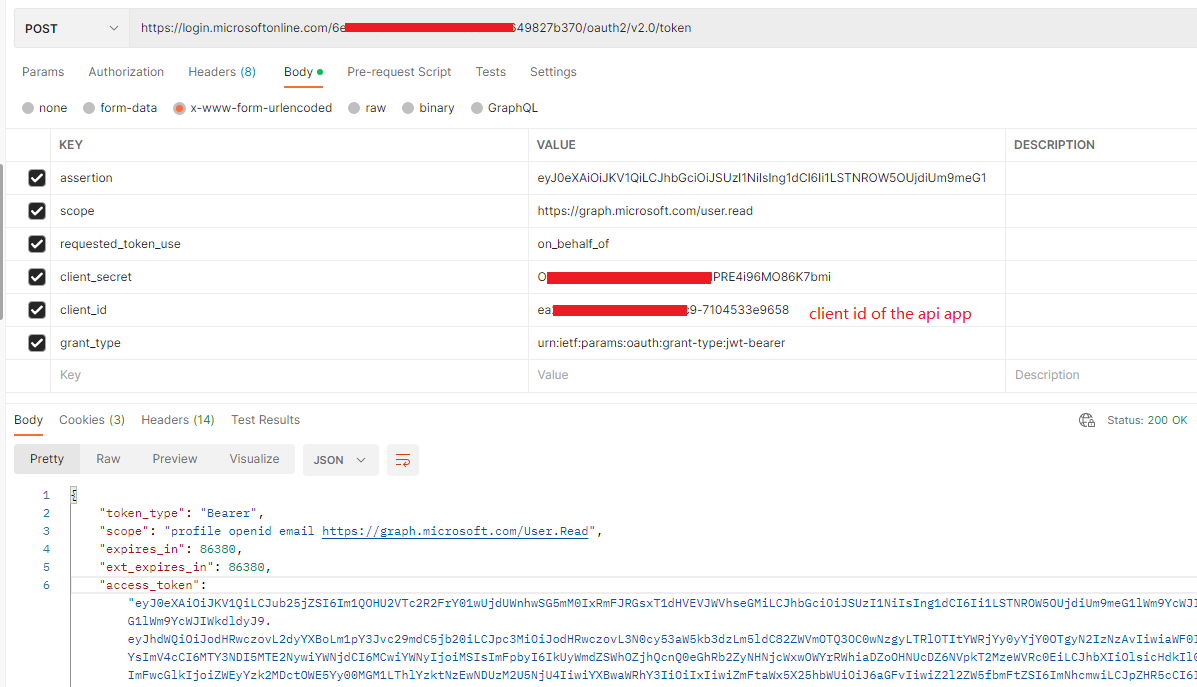Disable the client_secret parameter
1197x687 pixels.
point(36,276)
